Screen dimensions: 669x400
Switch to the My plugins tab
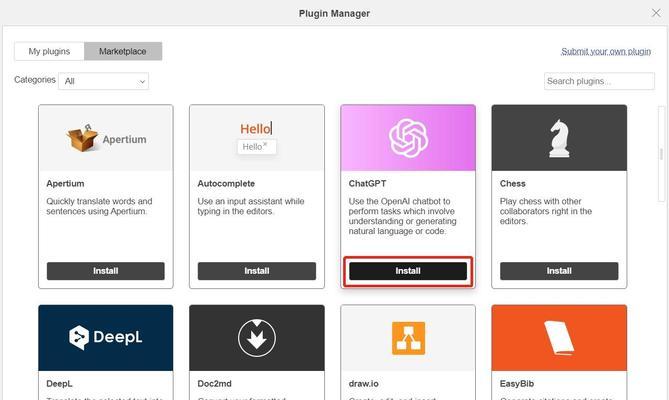point(49,51)
